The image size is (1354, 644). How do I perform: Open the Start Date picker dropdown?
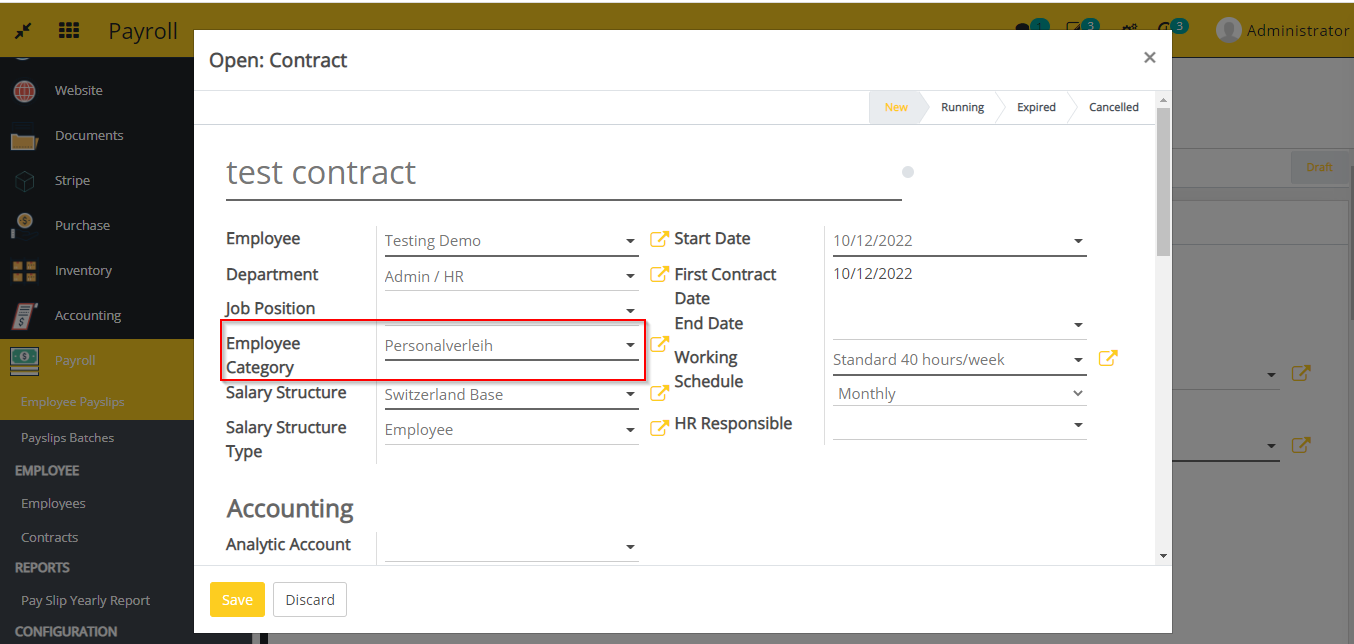click(1078, 241)
